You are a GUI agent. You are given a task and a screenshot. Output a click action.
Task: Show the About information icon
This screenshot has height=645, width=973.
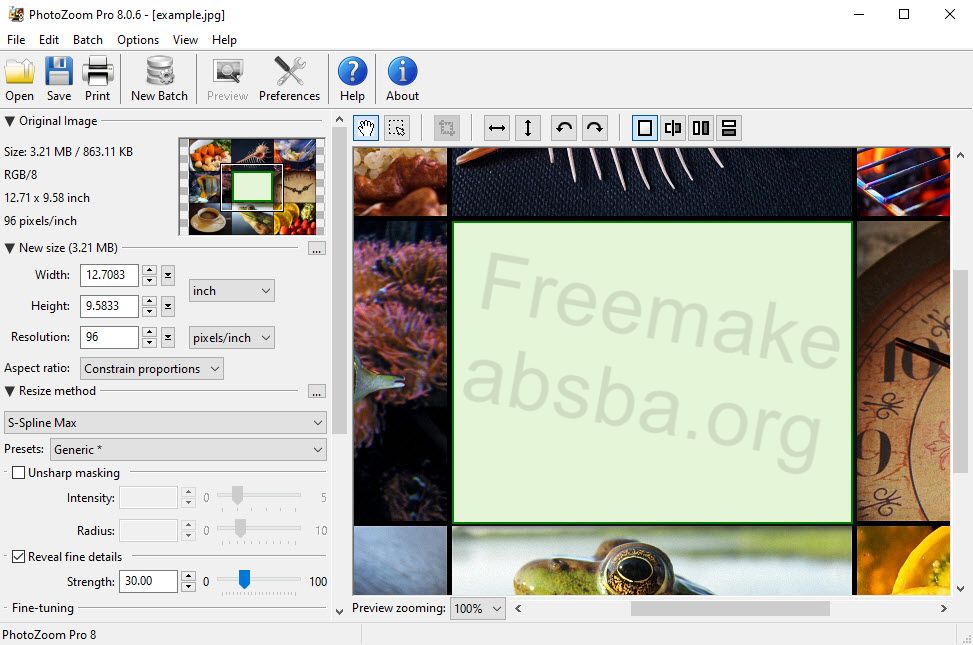pyautogui.click(x=402, y=79)
